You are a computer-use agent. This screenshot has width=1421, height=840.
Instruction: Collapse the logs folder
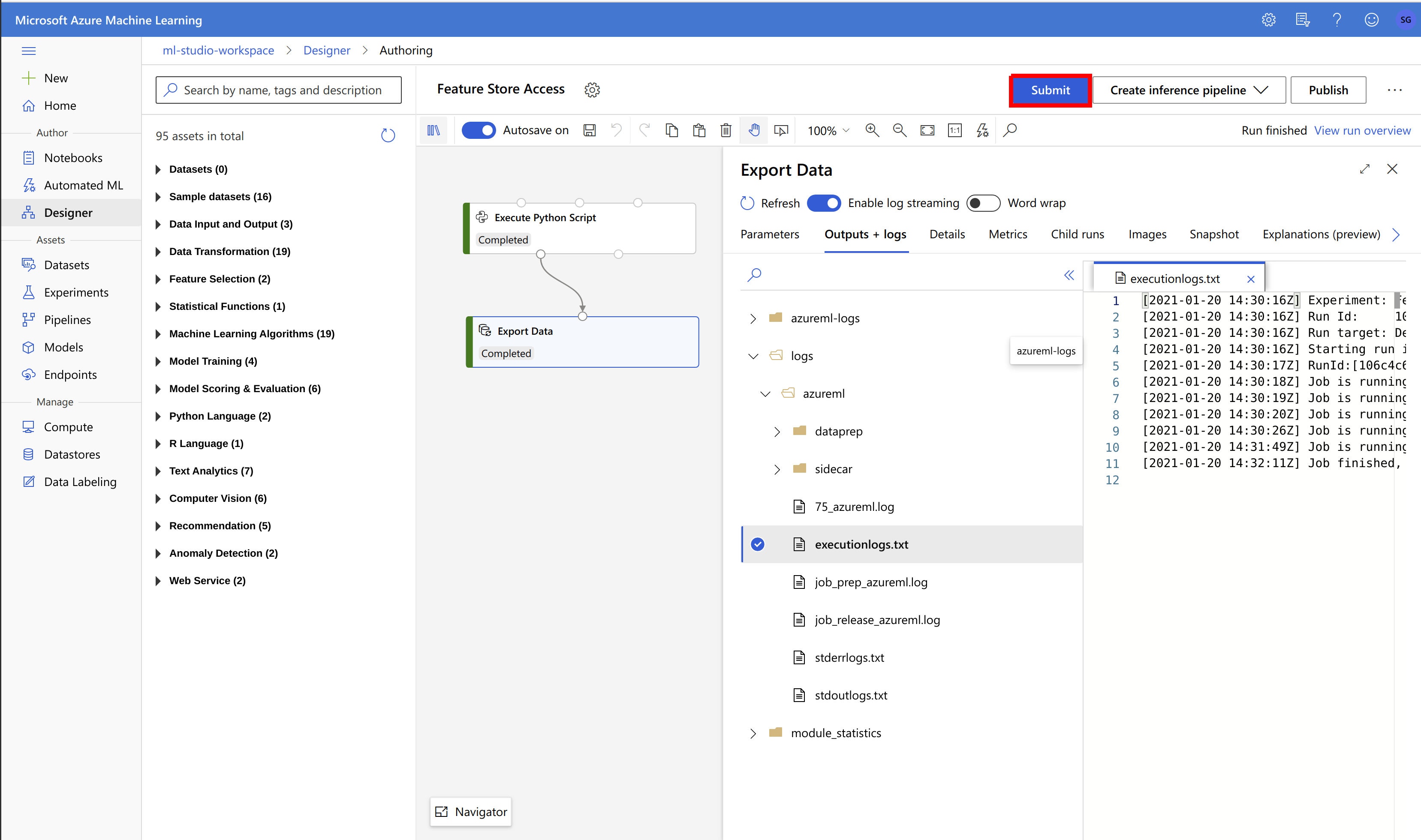click(753, 356)
